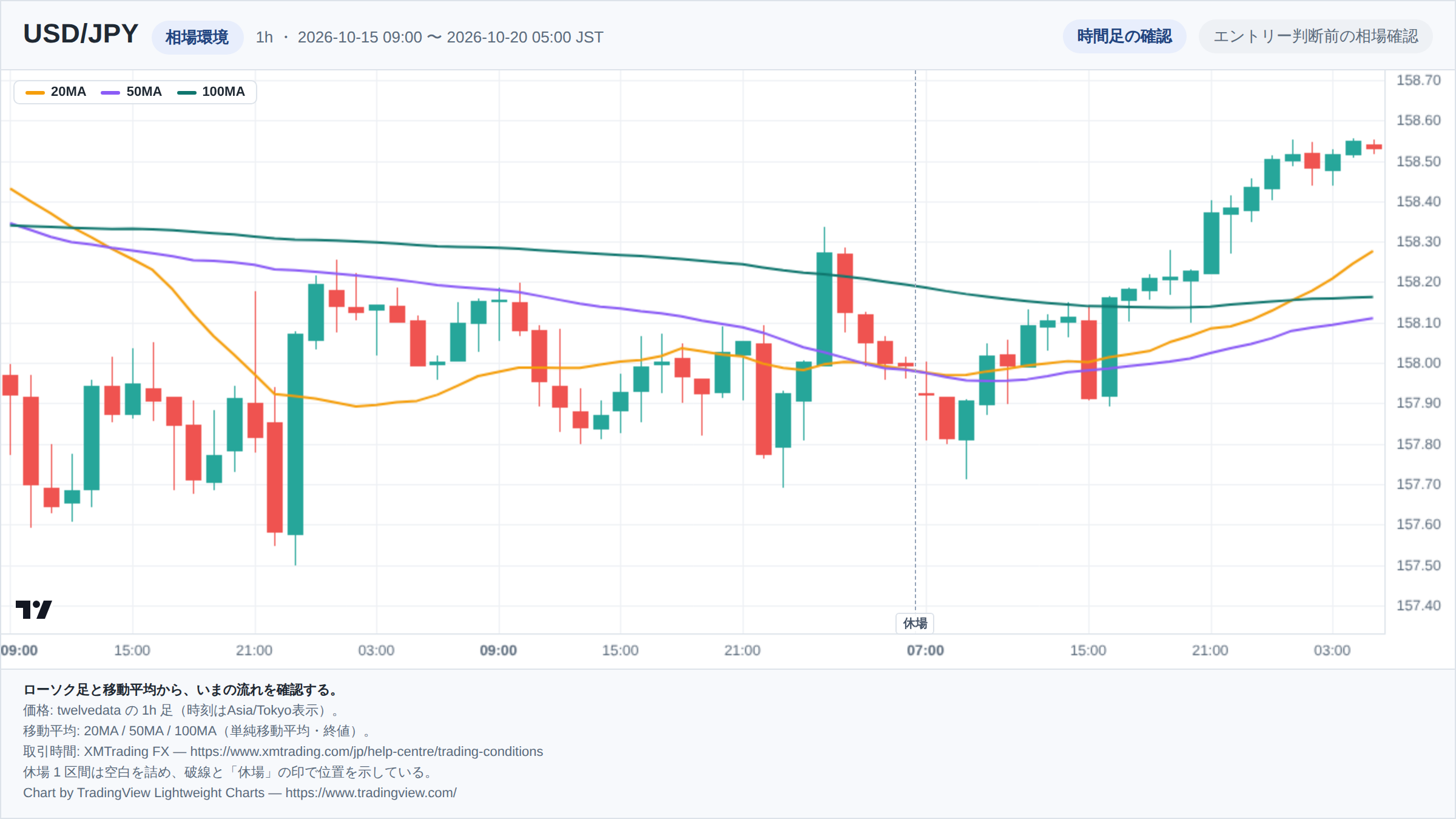
Task: Click the date range text in header
Action: click(450, 37)
